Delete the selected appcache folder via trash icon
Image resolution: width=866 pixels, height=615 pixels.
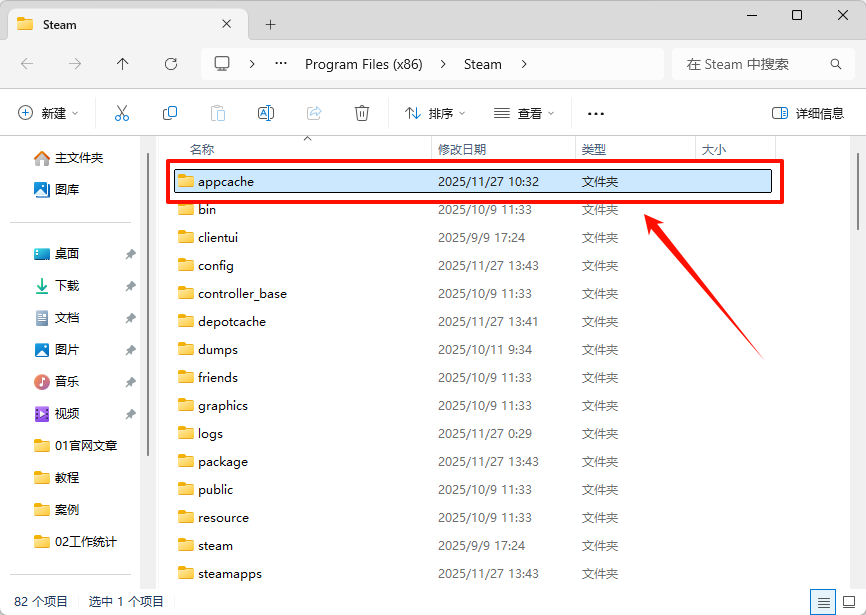(361, 113)
